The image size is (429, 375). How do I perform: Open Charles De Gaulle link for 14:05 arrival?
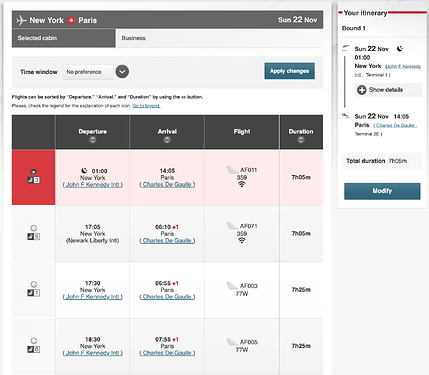pyautogui.click(x=167, y=185)
